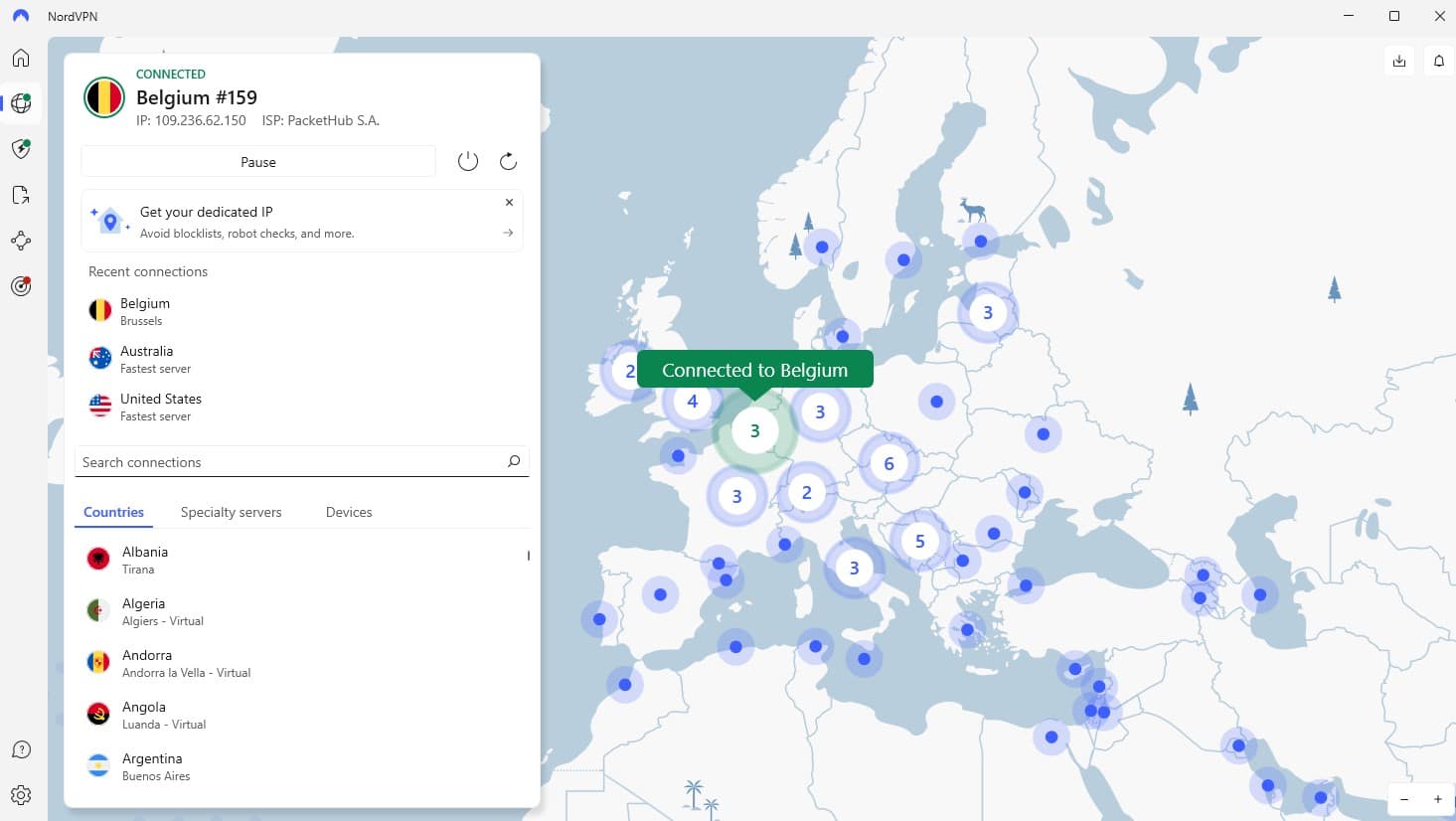Dismiss the dedicated IP banner
The image size is (1456, 821).
[x=509, y=202]
